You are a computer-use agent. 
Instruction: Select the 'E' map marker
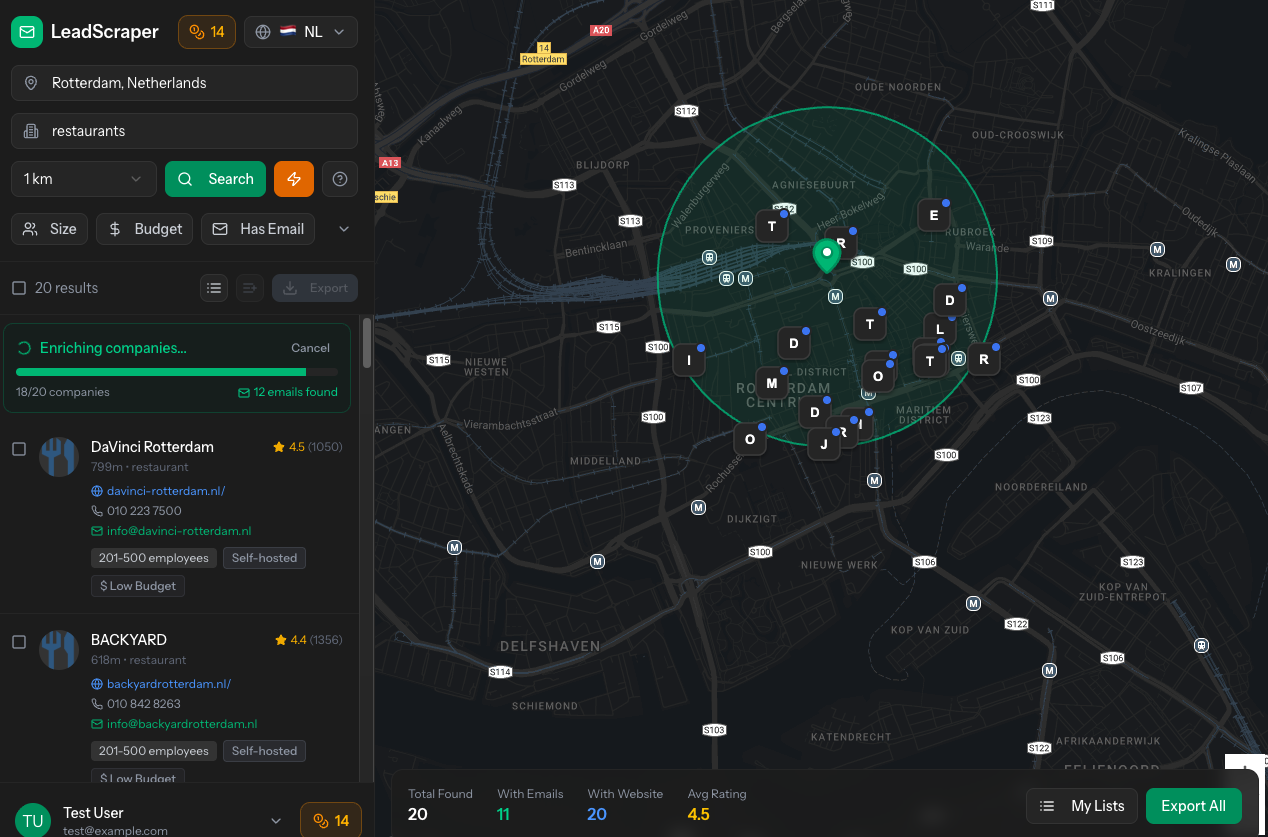[934, 215]
